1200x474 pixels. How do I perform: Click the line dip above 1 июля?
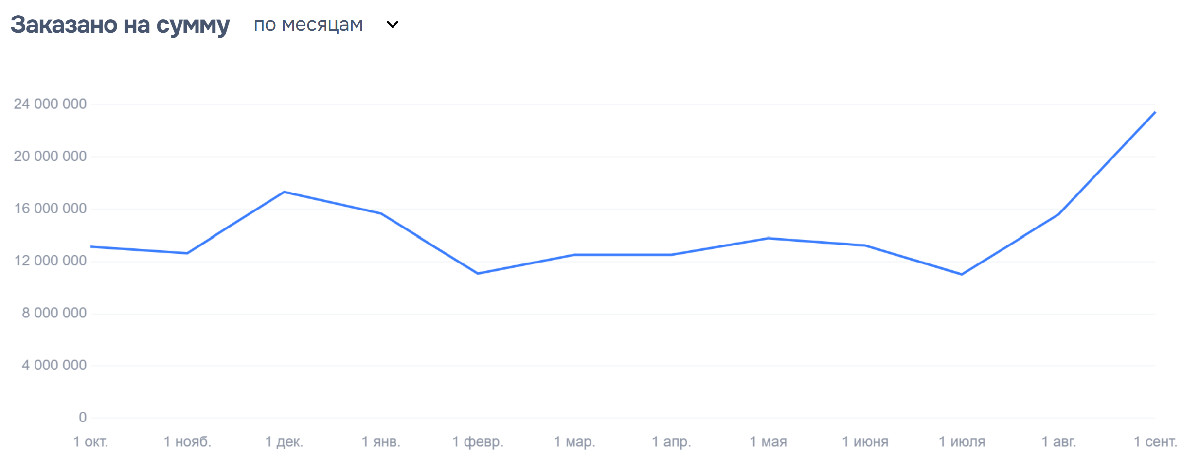point(962,274)
